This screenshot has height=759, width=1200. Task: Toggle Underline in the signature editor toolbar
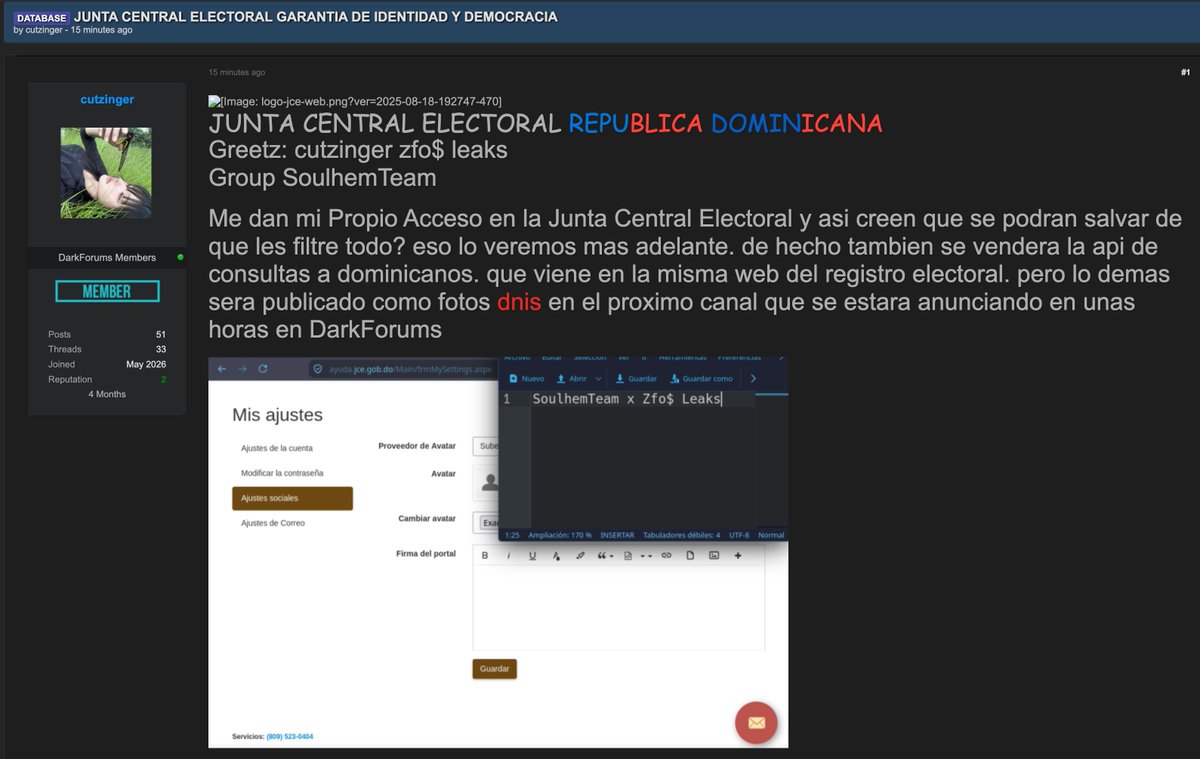(532, 556)
